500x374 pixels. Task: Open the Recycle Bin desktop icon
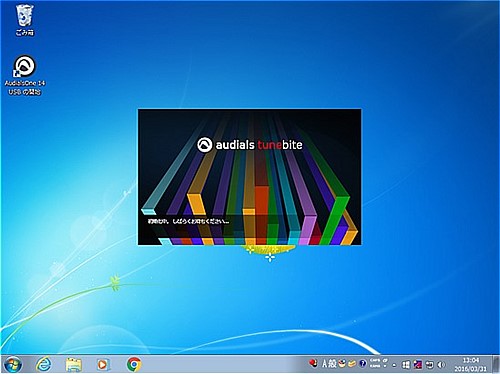[25, 19]
